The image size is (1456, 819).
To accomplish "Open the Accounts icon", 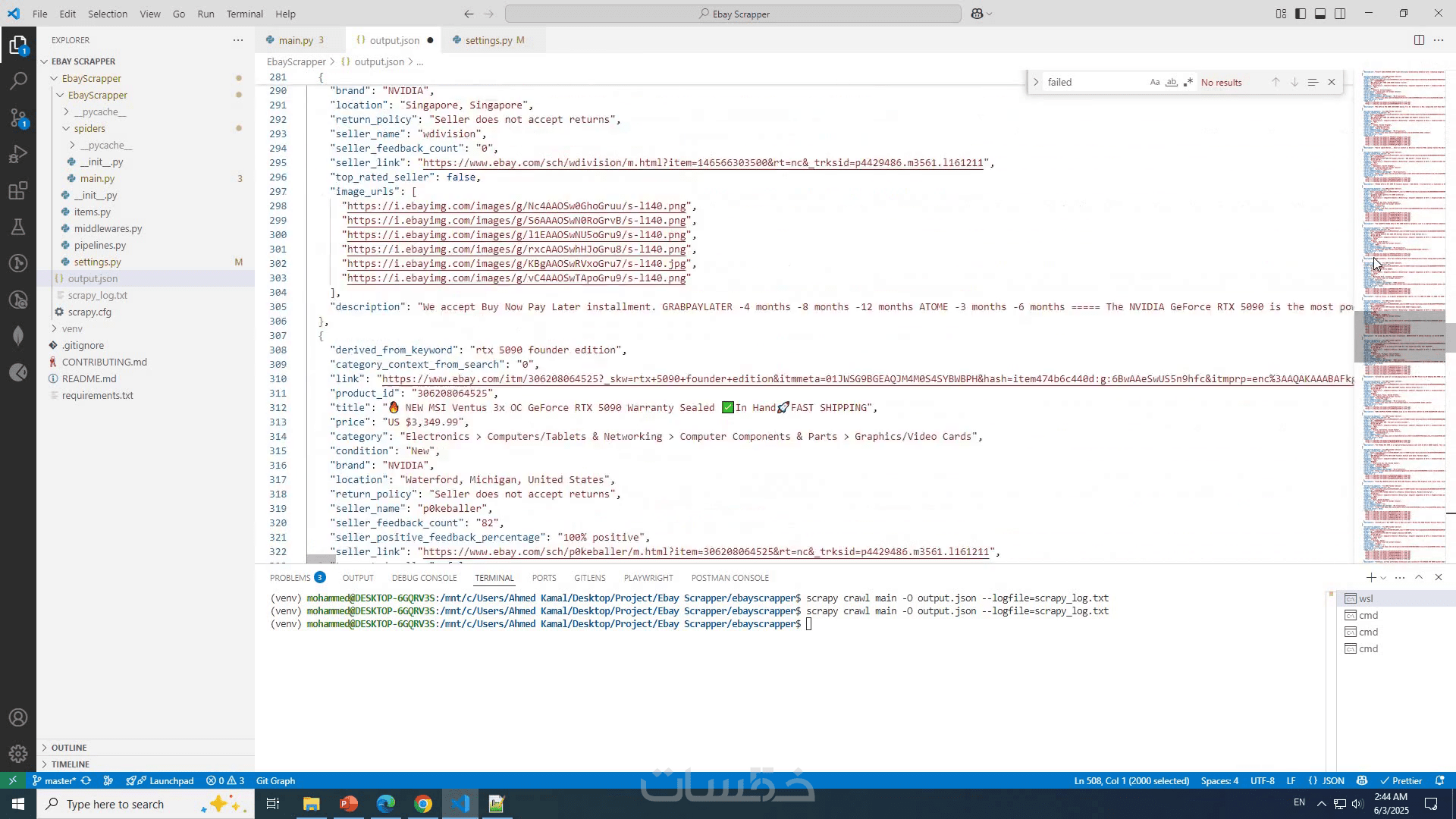I will pyautogui.click(x=18, y=717).
